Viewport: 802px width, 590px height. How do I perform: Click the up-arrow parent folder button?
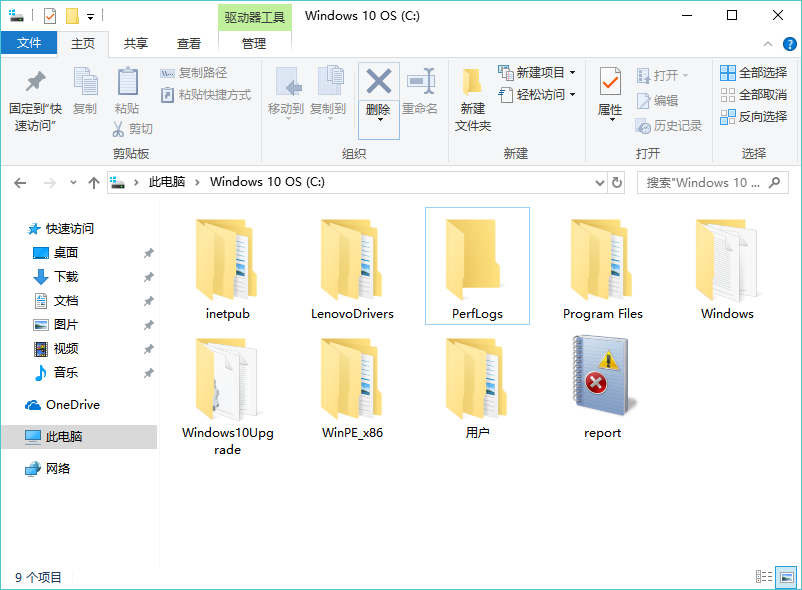[x=94, y=182]
